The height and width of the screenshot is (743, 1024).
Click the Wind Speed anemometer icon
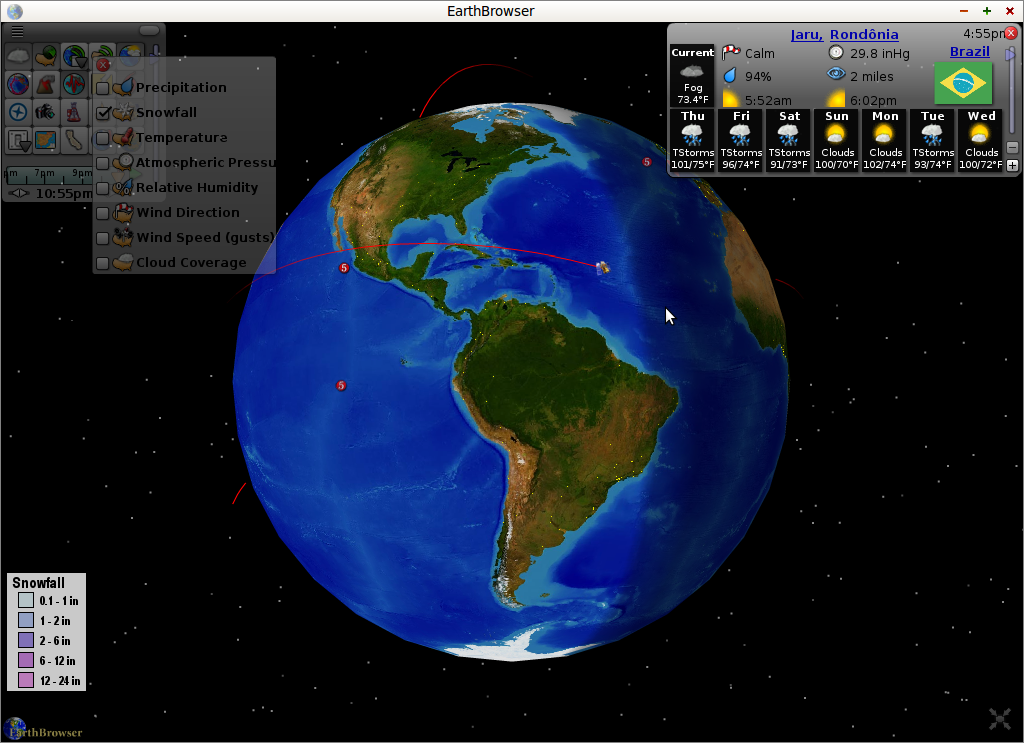click(123, 237)
